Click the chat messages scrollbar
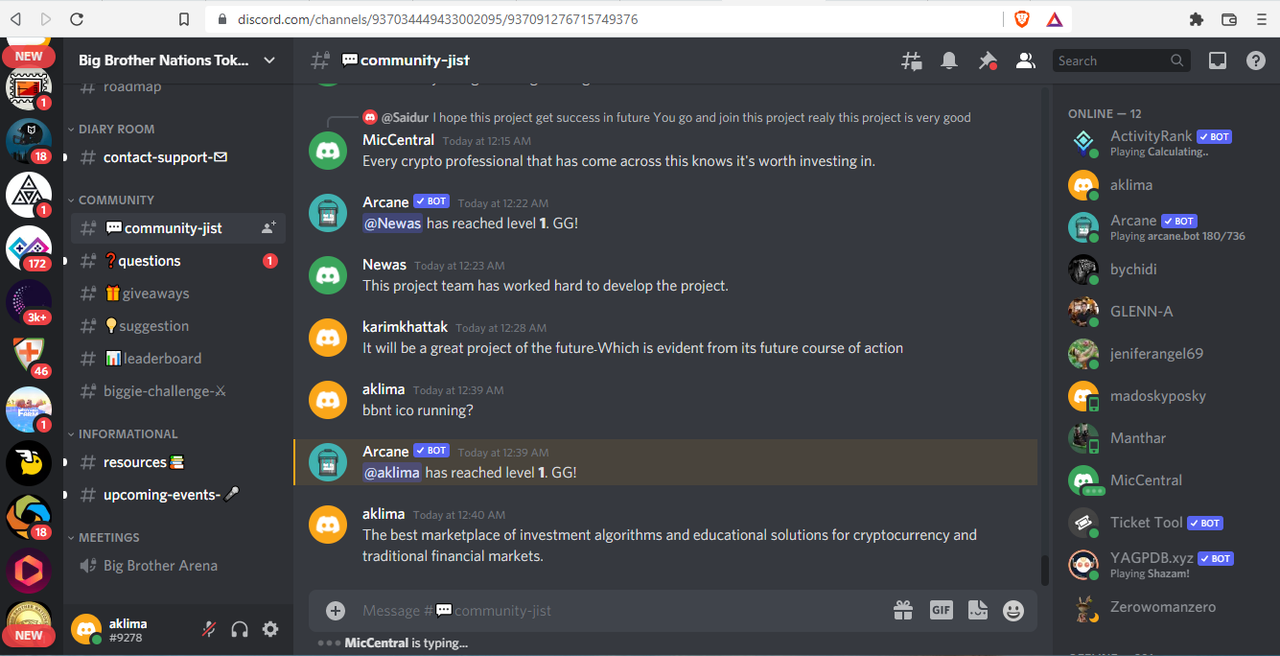Viewport: 1280px width, 656px height. [x=1045, y=570]
